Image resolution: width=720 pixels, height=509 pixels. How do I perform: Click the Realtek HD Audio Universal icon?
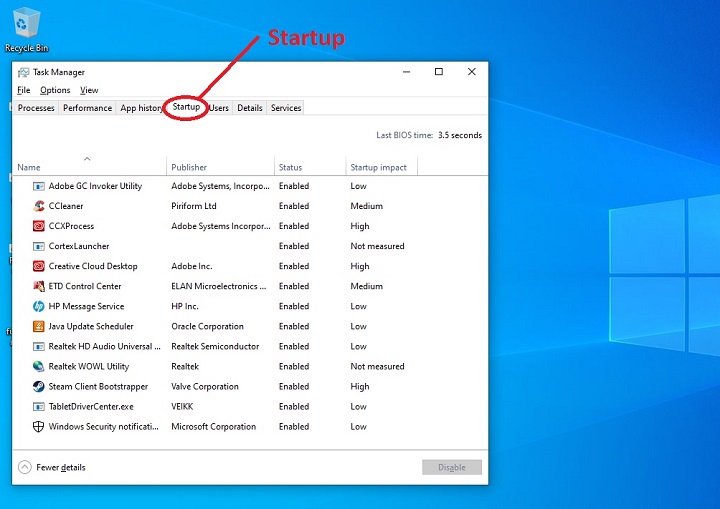(x=39, y=346)
